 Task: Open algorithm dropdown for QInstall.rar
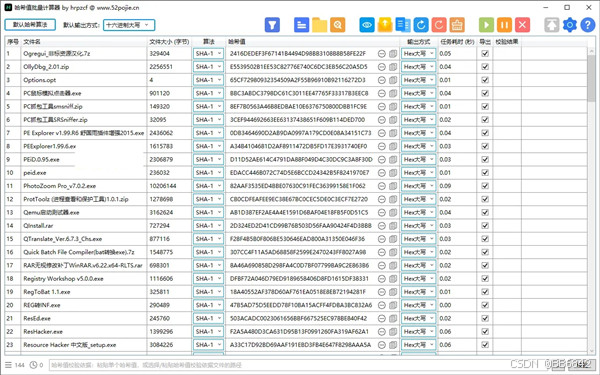[x=208, y=226]
